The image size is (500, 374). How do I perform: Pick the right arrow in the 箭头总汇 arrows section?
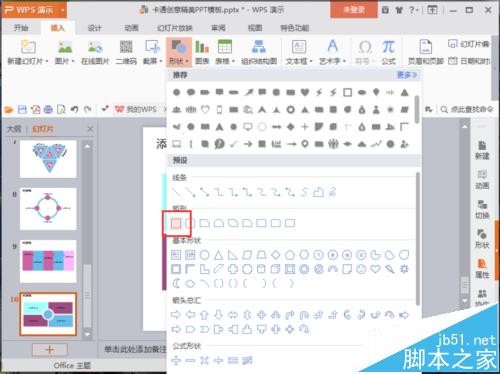[x=176, y=315]
